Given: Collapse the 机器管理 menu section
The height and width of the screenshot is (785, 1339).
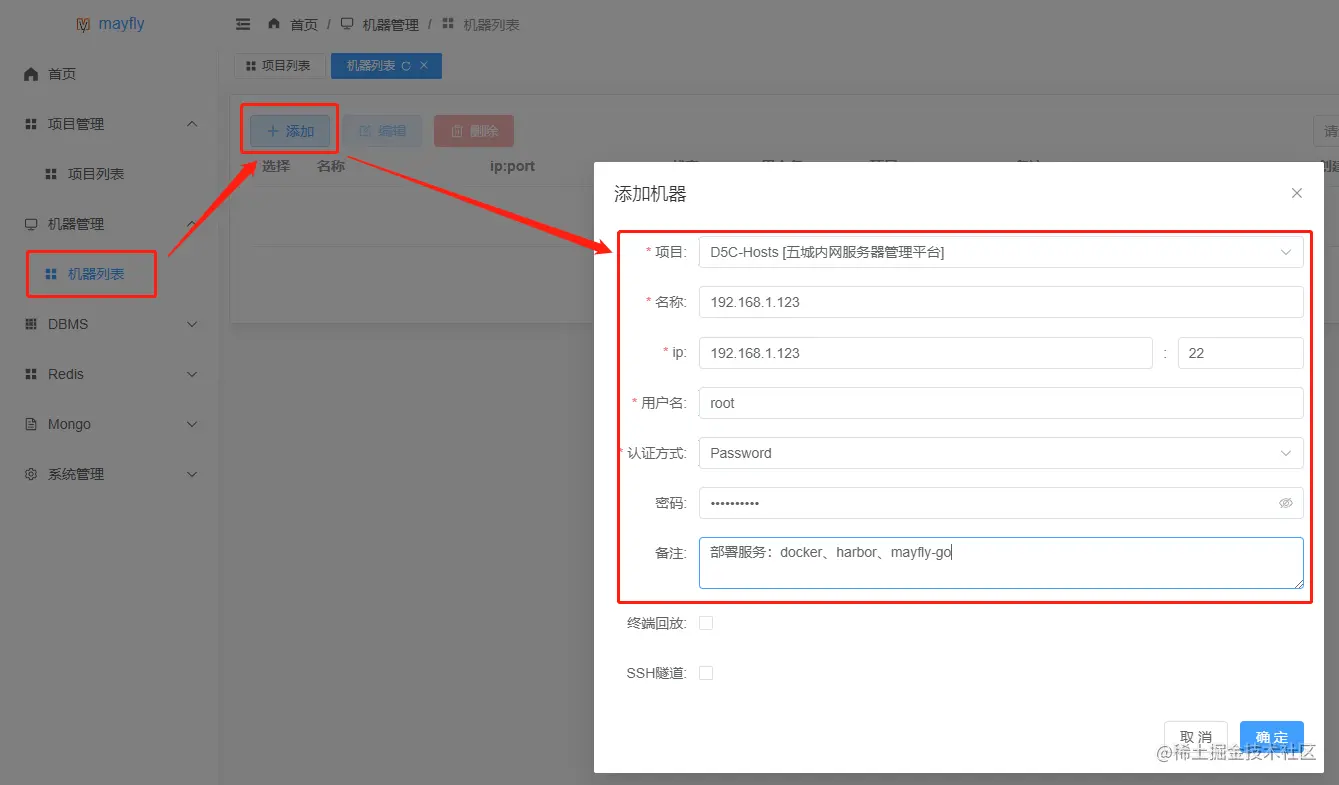Looking at the screenshot, I should (193, 224).
